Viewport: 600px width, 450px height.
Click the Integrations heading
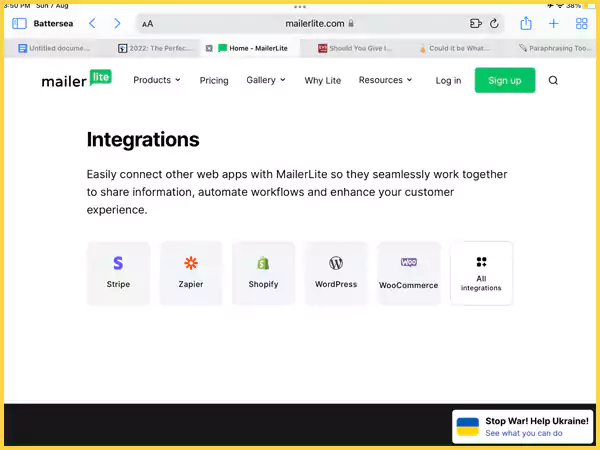tap(143, 140)
